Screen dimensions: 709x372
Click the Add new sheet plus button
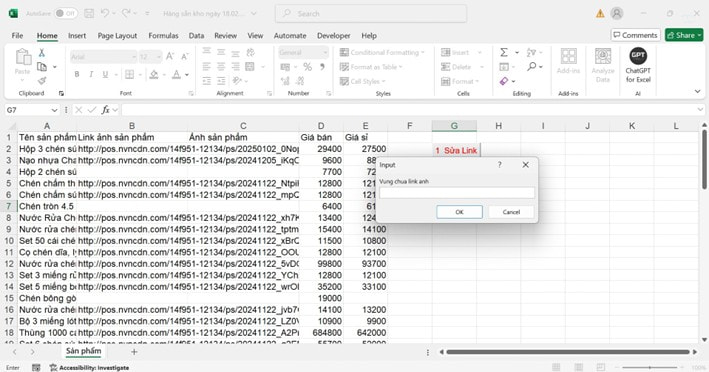tap(134, 351)
